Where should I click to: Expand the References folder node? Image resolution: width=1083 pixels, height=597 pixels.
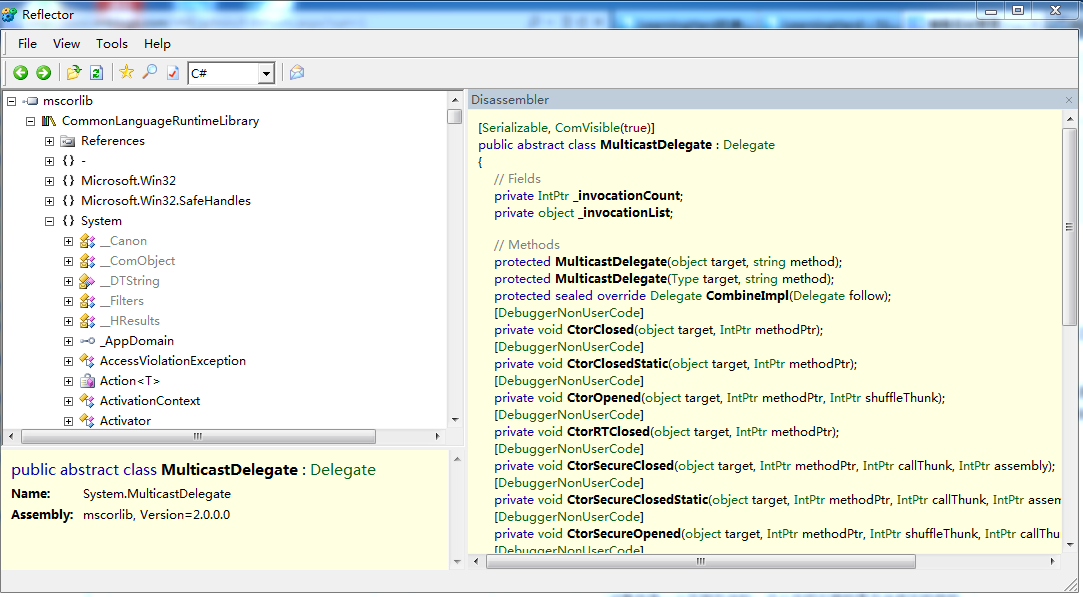(49, 141)
